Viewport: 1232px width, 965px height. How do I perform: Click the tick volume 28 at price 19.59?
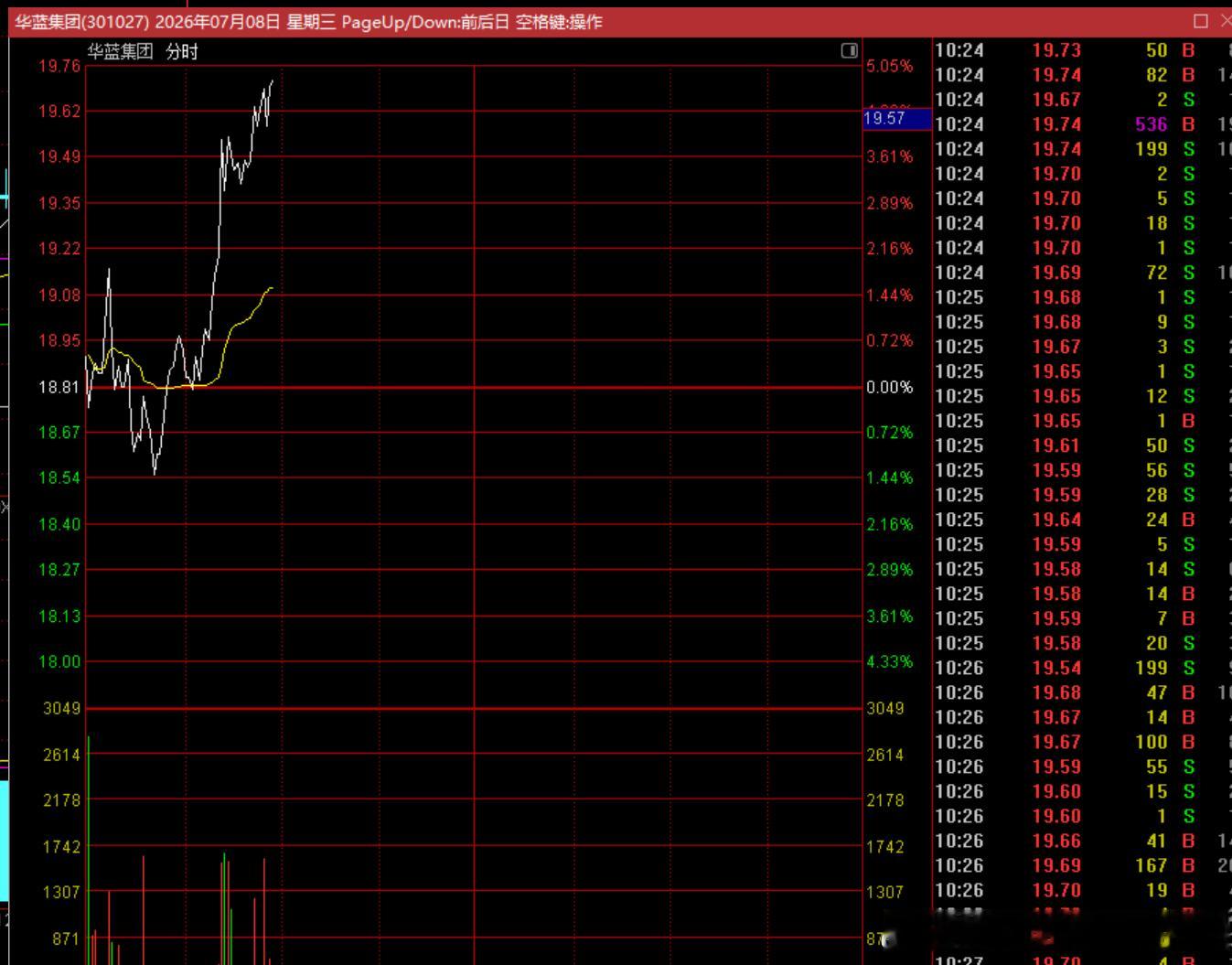tap(1157, 495)
